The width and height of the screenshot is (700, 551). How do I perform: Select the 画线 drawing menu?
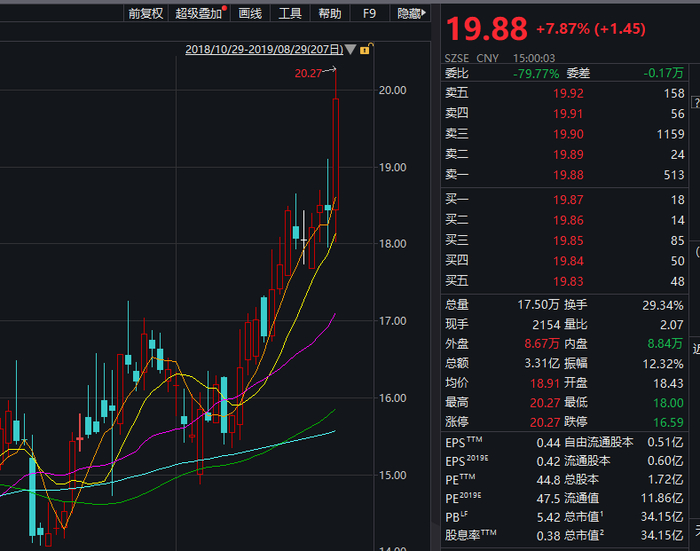[250, 14]
